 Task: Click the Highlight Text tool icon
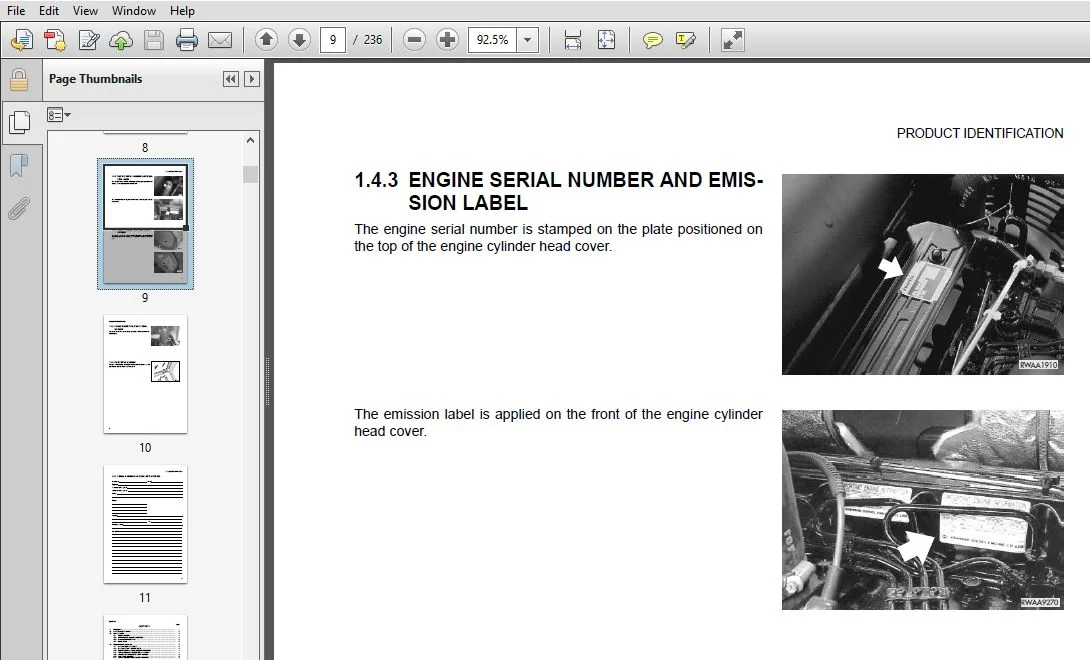[x=685, y=40]
